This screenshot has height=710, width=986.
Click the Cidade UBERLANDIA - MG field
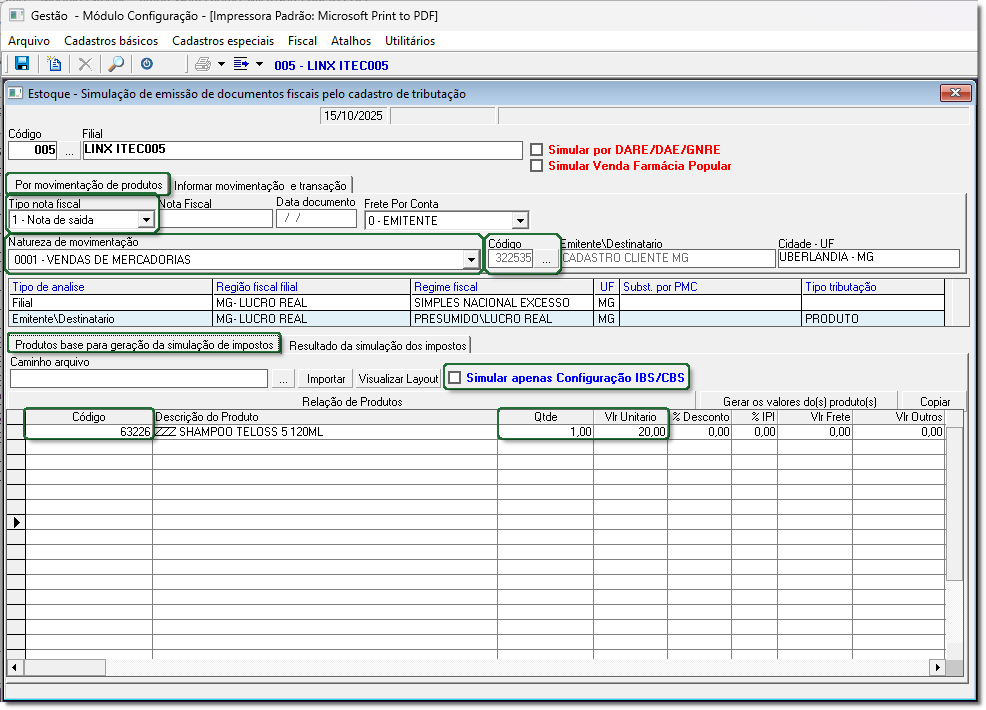click(x=869, y=258)
